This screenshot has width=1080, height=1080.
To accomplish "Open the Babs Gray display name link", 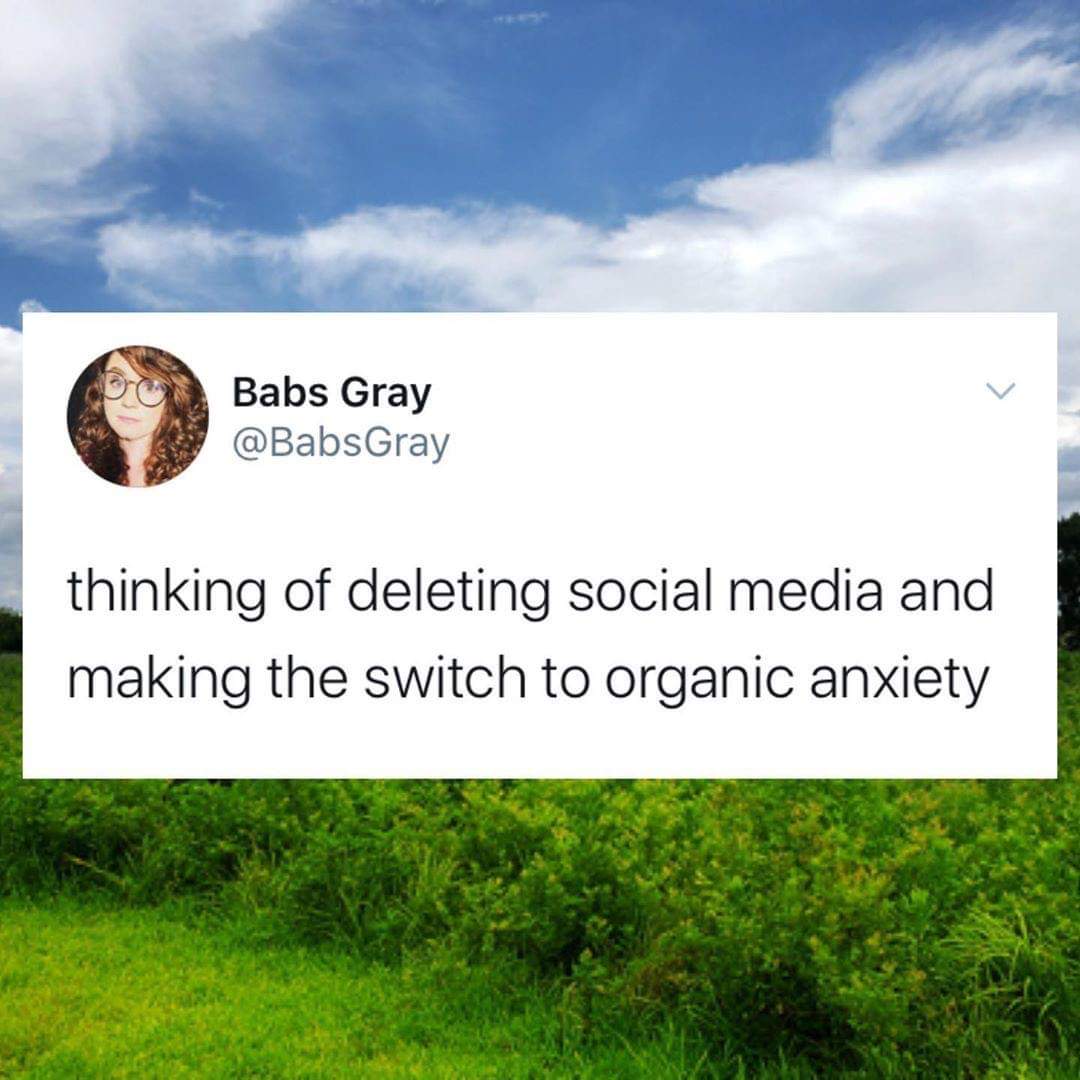I will click(x=332, y=393).
